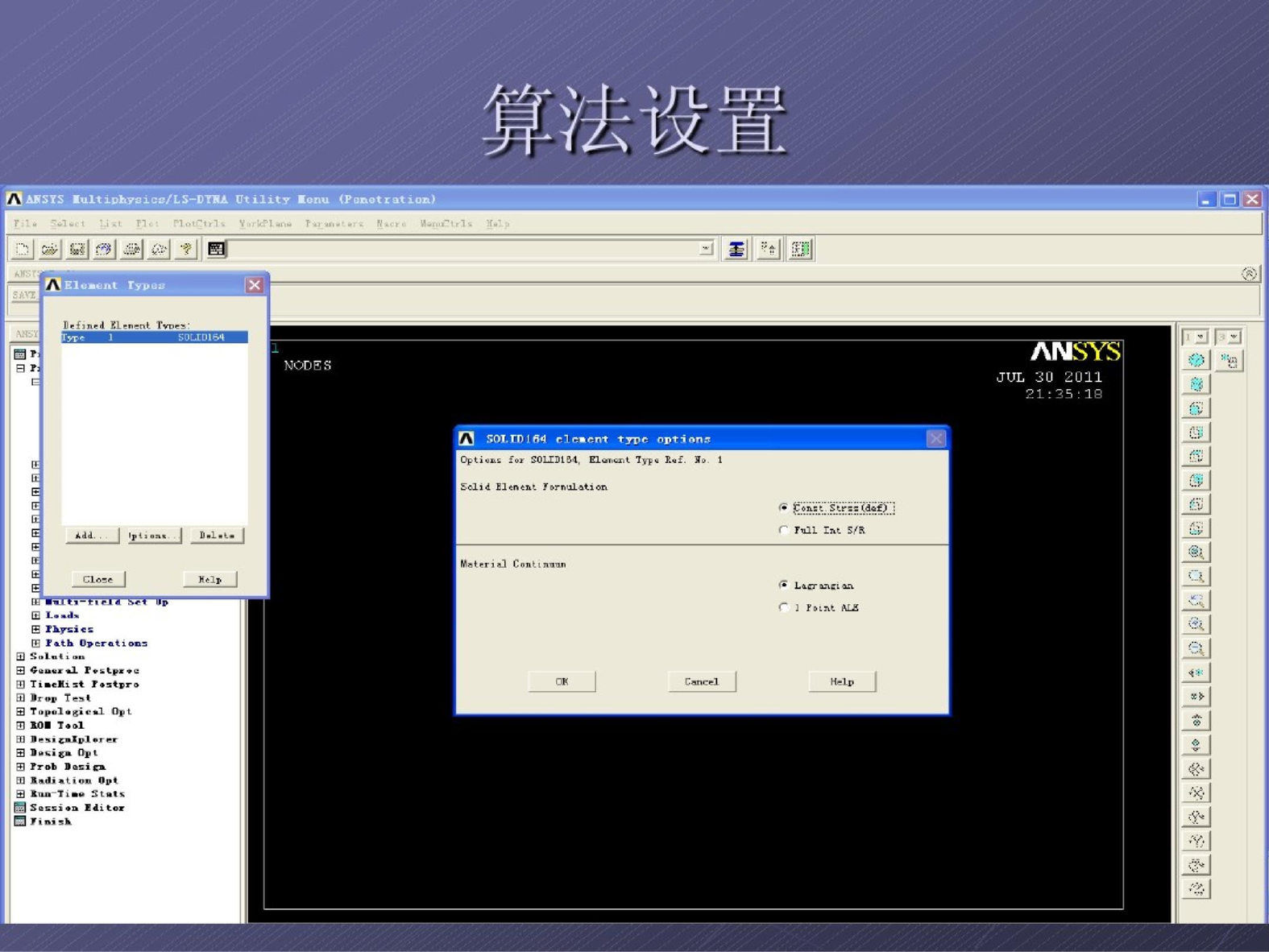1269x952 pixels.
Task: Open the WorkPlane menu
Action: (x=265, y=223)
